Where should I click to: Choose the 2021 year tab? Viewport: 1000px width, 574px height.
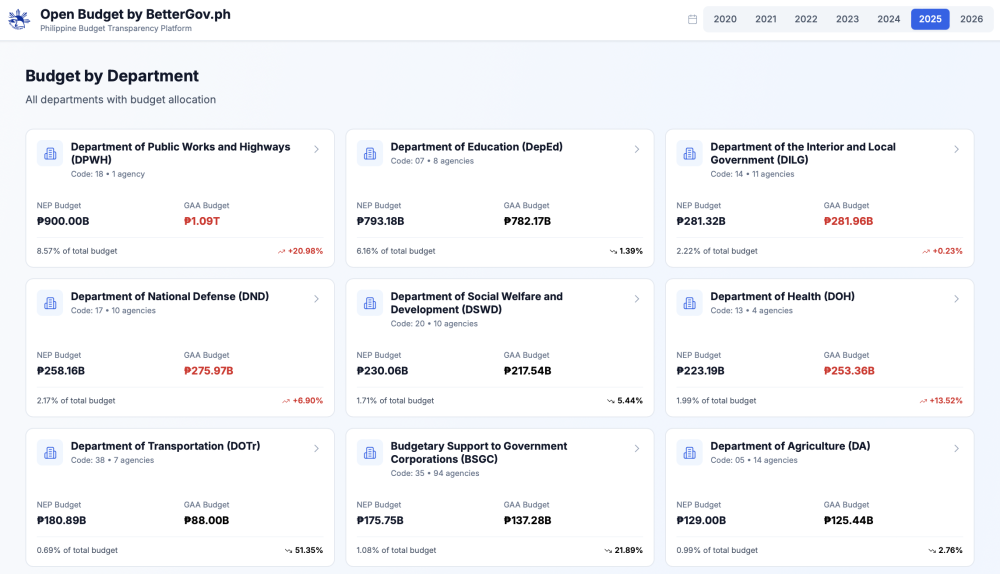point(766,19)
